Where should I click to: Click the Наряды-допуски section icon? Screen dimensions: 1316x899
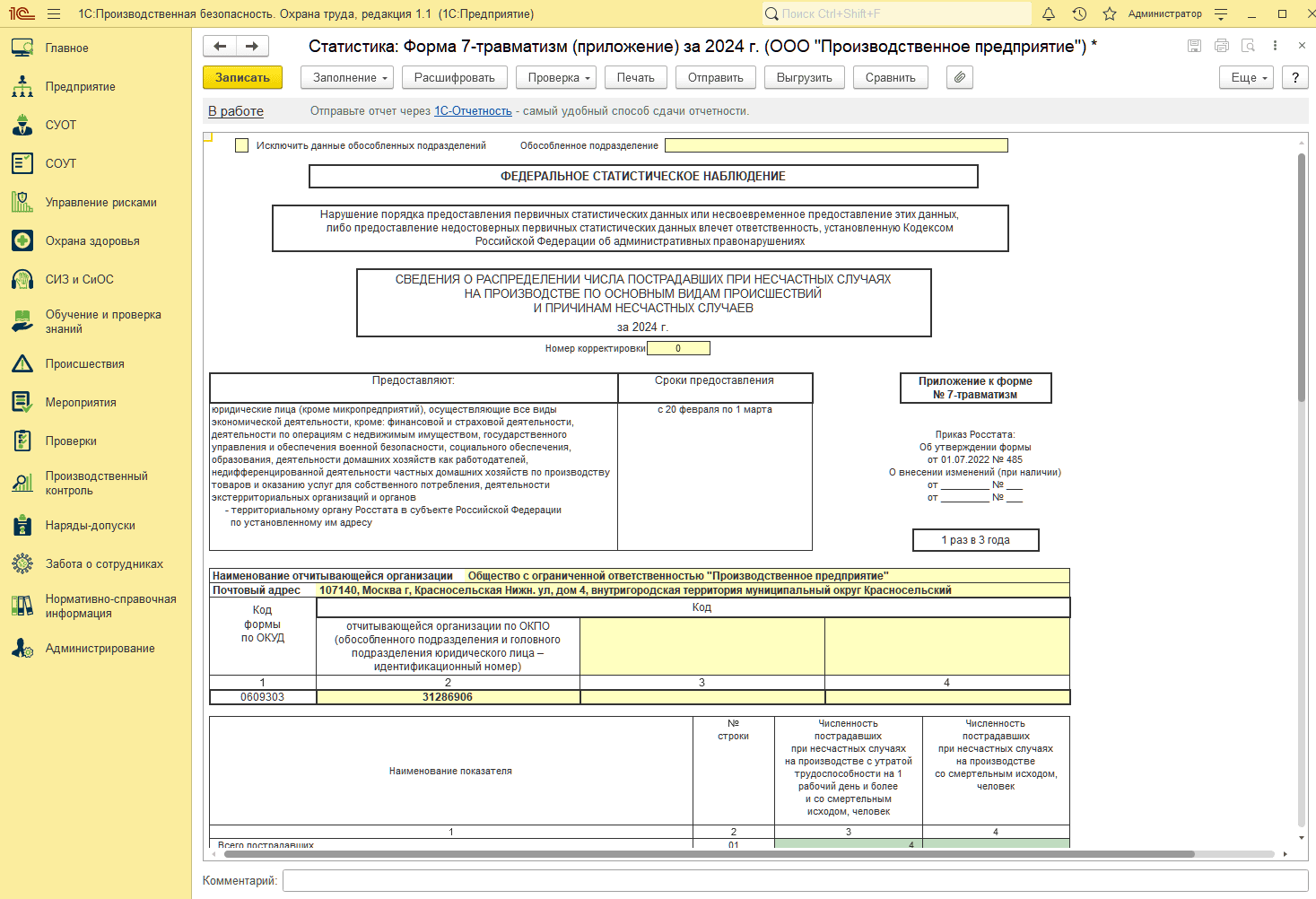(22, 526)
